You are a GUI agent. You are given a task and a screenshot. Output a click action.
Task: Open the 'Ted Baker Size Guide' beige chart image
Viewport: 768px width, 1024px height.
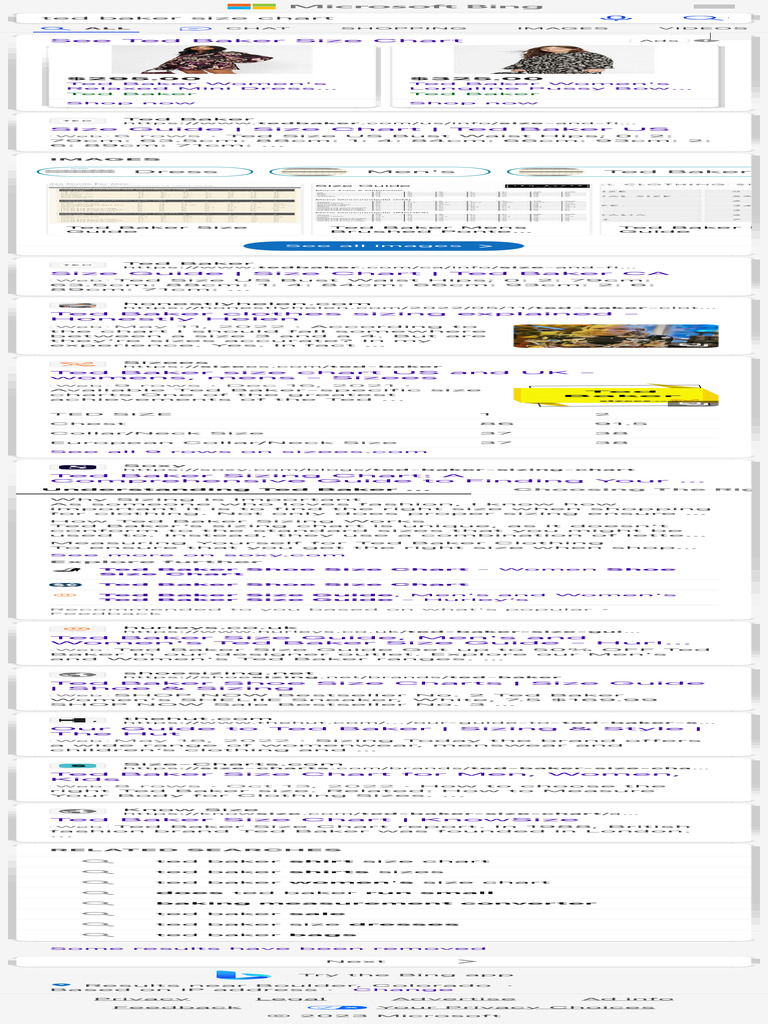[174, 204]
